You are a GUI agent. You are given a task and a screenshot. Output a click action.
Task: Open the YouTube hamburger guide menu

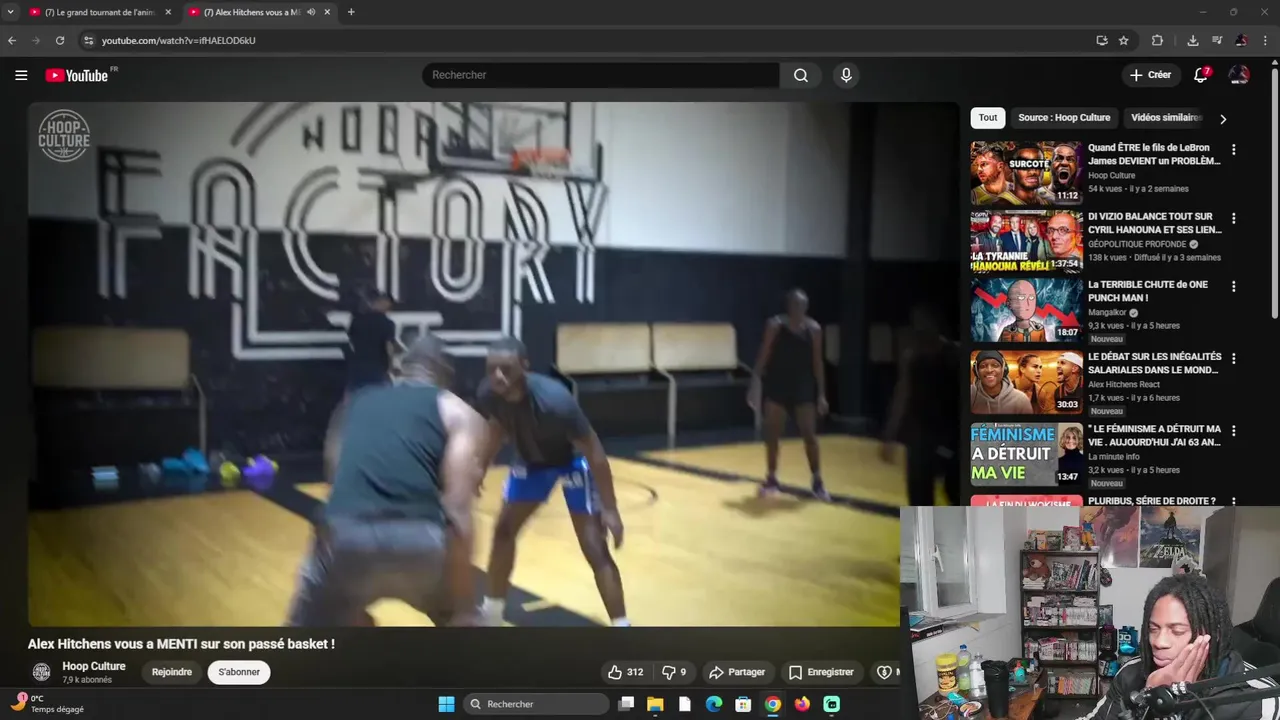[21, 75]
